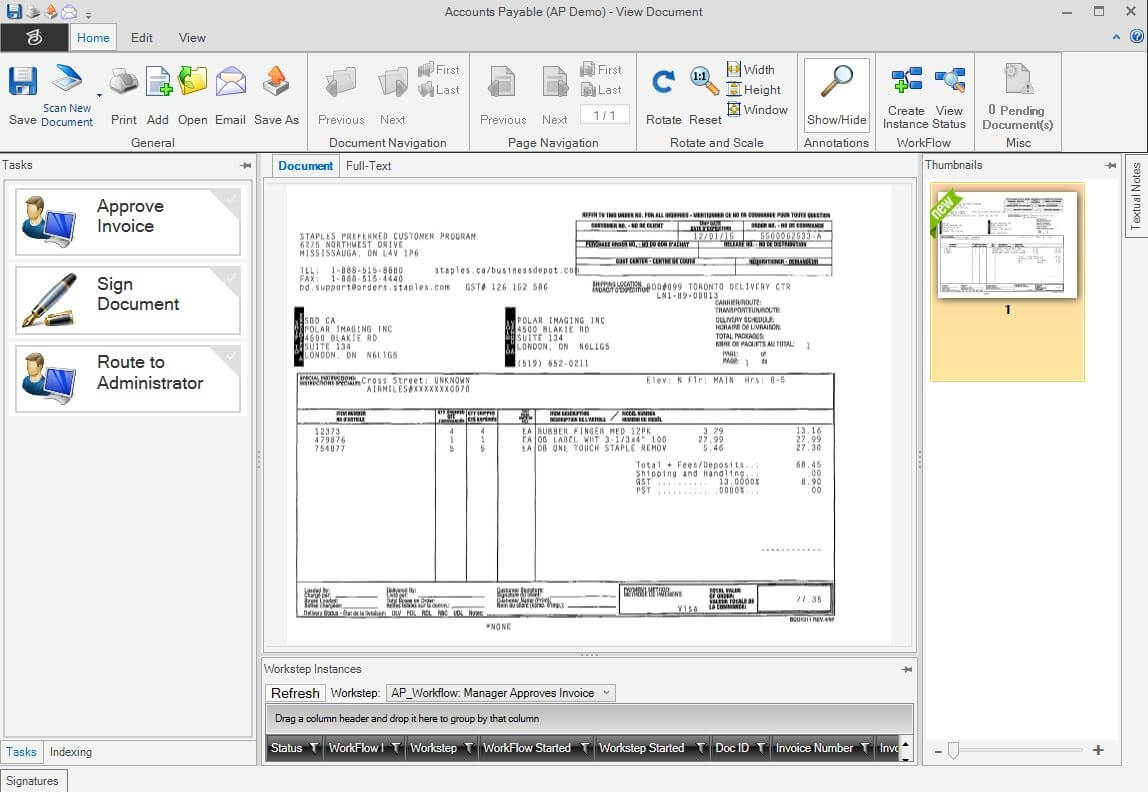Jump to First in Document Navigation

tap(439, 70)
